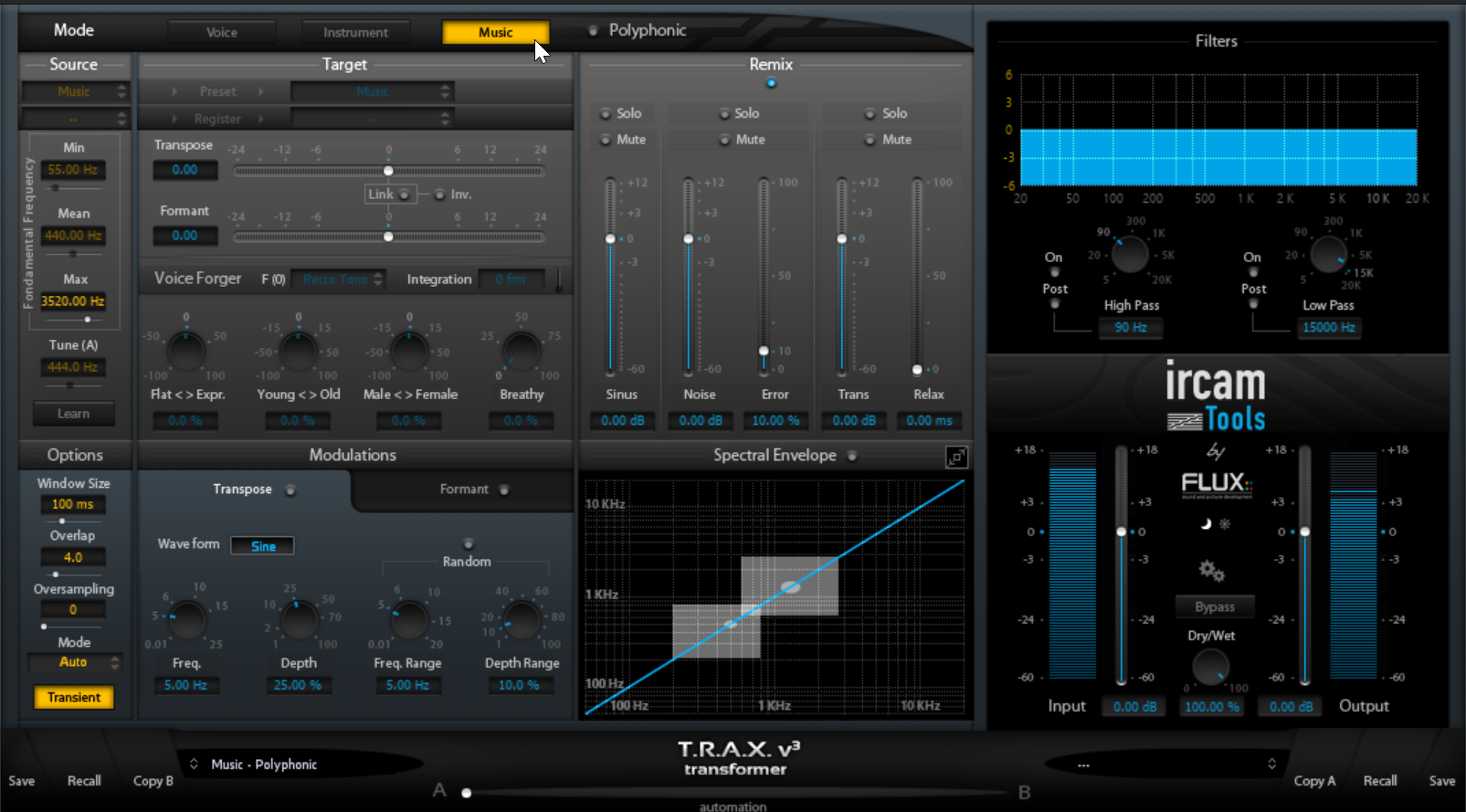Click the modulation Freq. knob
Viewport: 1466px width, 812px height.
coord(187,620)
